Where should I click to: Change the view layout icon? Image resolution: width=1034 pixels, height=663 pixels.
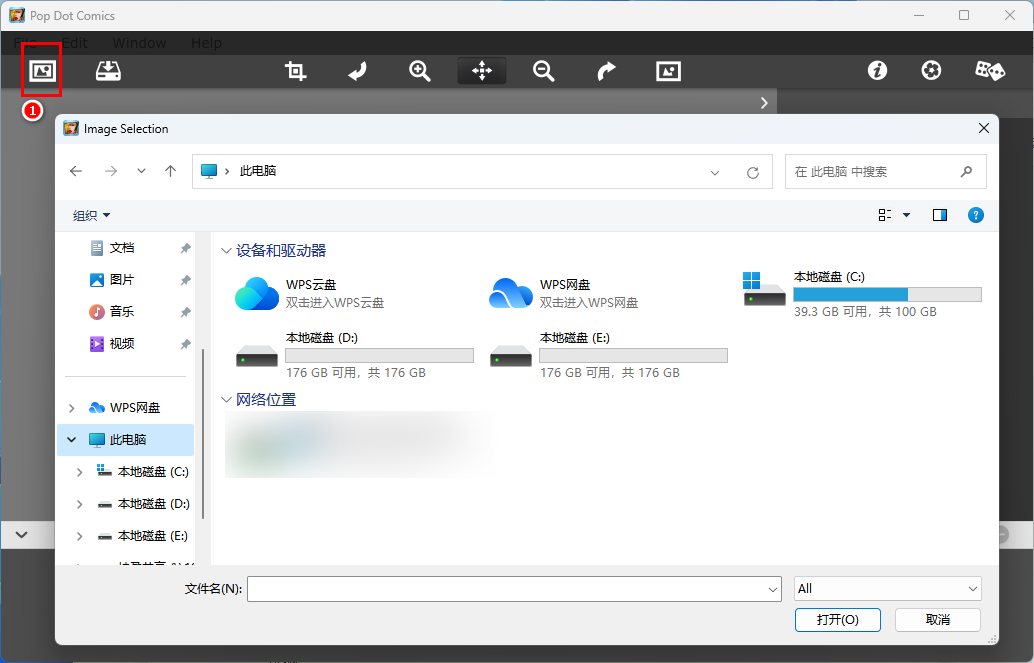click(x=885, y=215)
